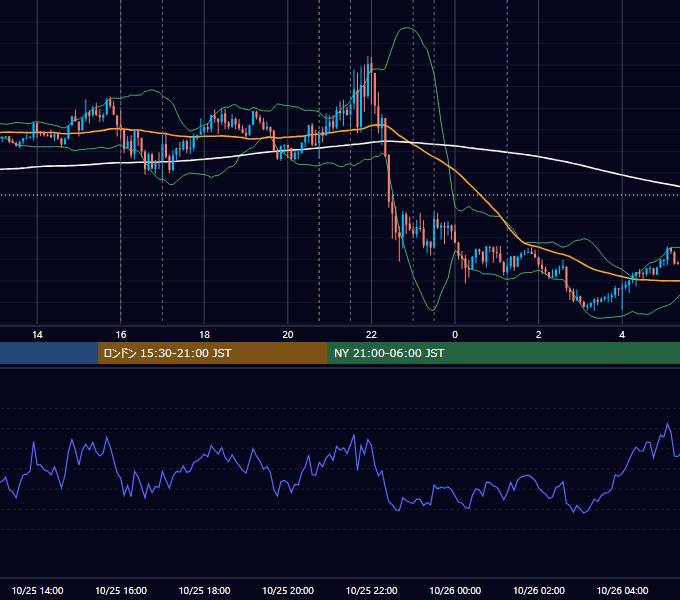Screen dimensions: 680x600
Task: Click the hour label 14 under the price chart
Action: pyautogui.click(x=37, y=335)
